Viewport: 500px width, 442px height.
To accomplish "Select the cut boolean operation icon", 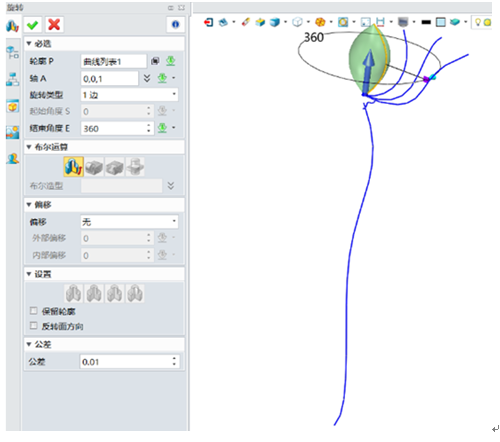I will pyautogui.click(x=115, y=167).
